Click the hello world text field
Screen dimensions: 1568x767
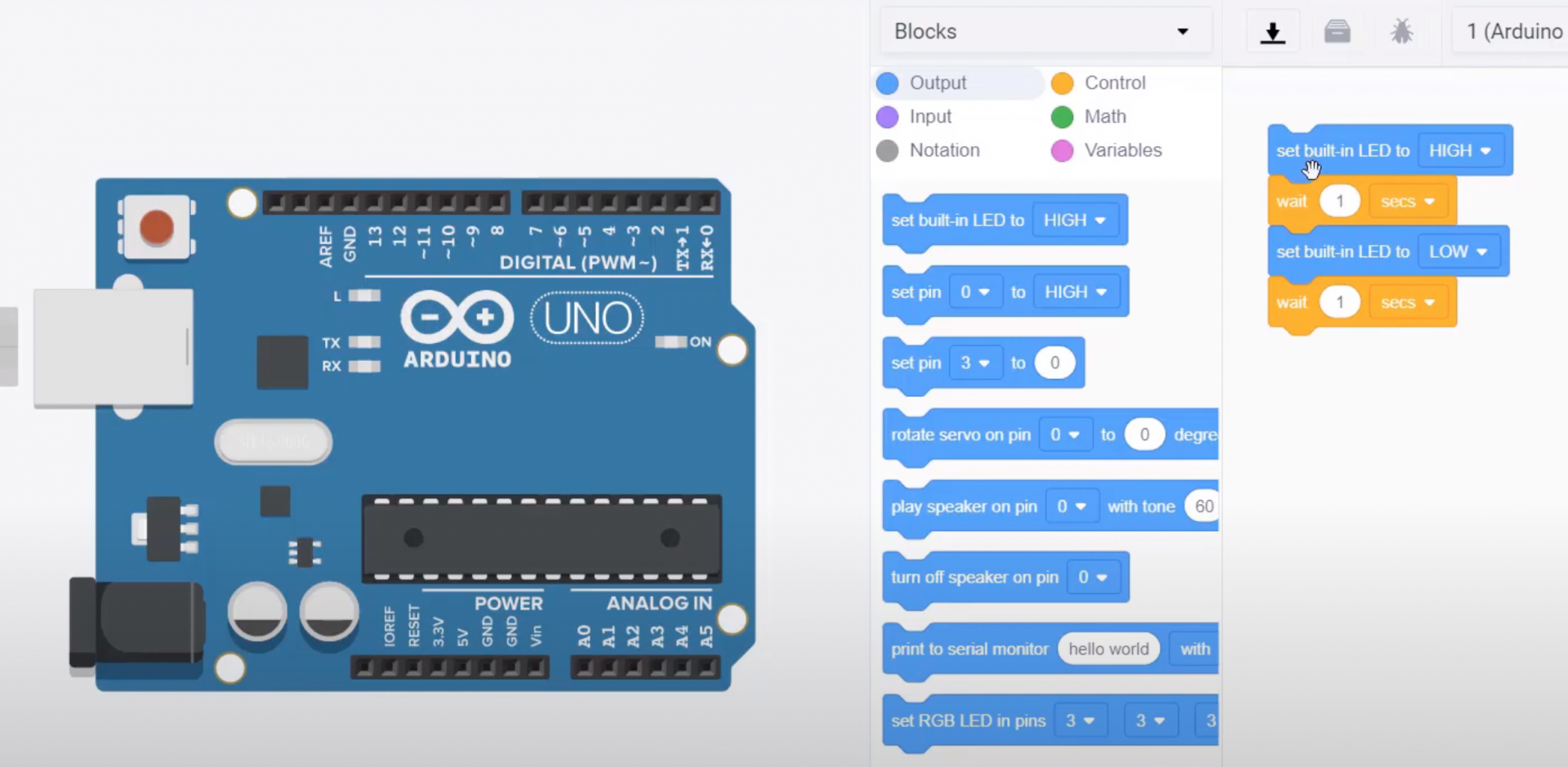1108,649
